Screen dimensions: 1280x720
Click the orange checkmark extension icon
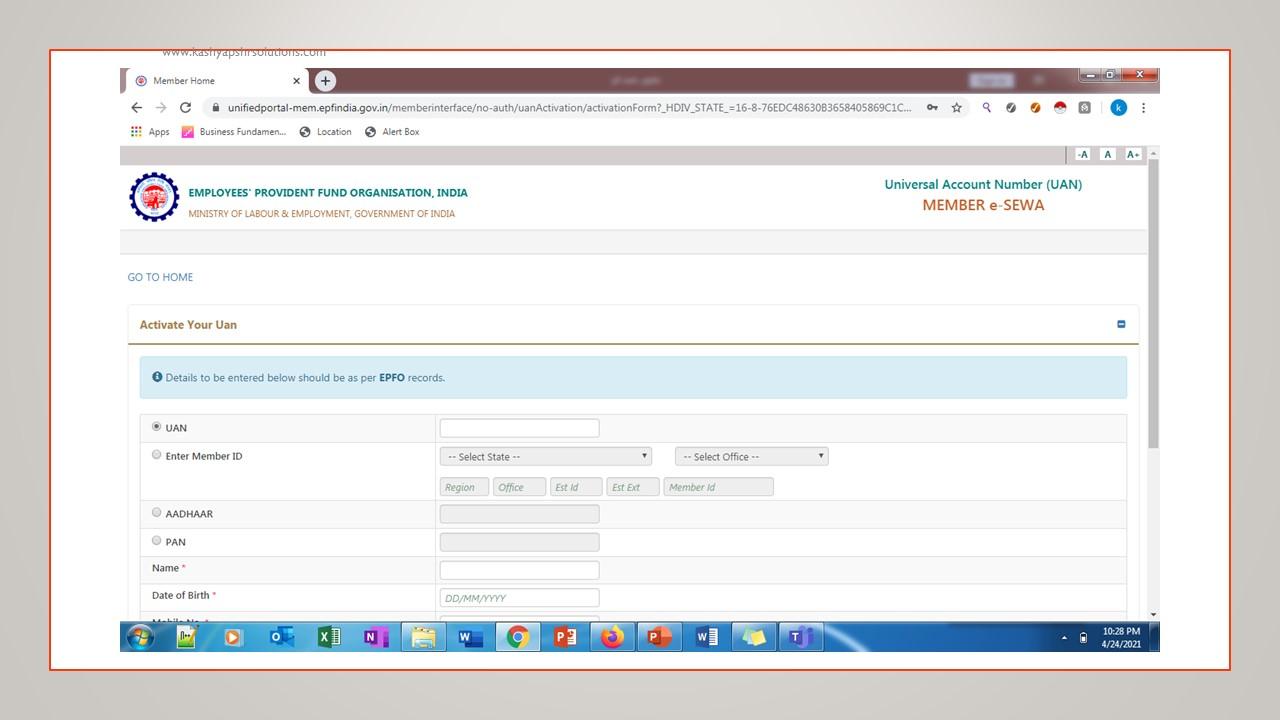point(1035,108)
